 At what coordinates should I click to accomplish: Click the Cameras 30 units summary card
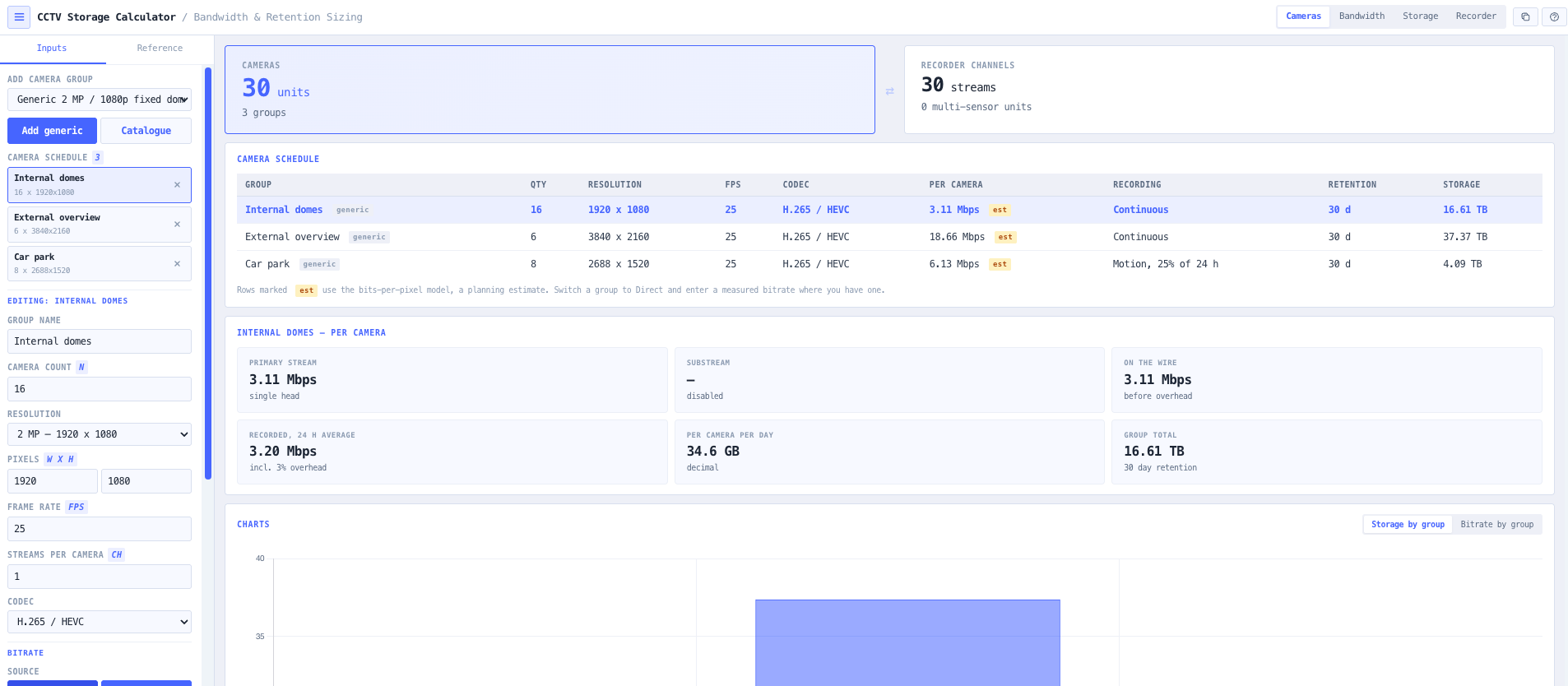coord(550,90)
